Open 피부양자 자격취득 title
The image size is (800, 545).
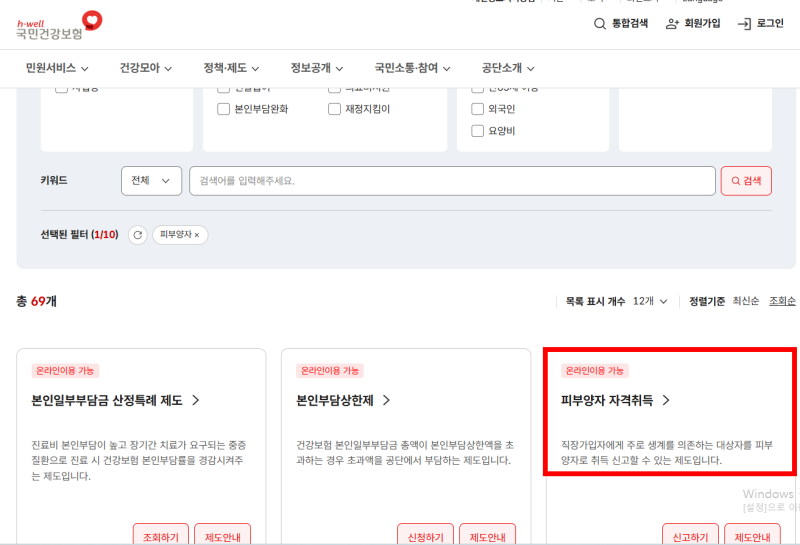[607, 400]
